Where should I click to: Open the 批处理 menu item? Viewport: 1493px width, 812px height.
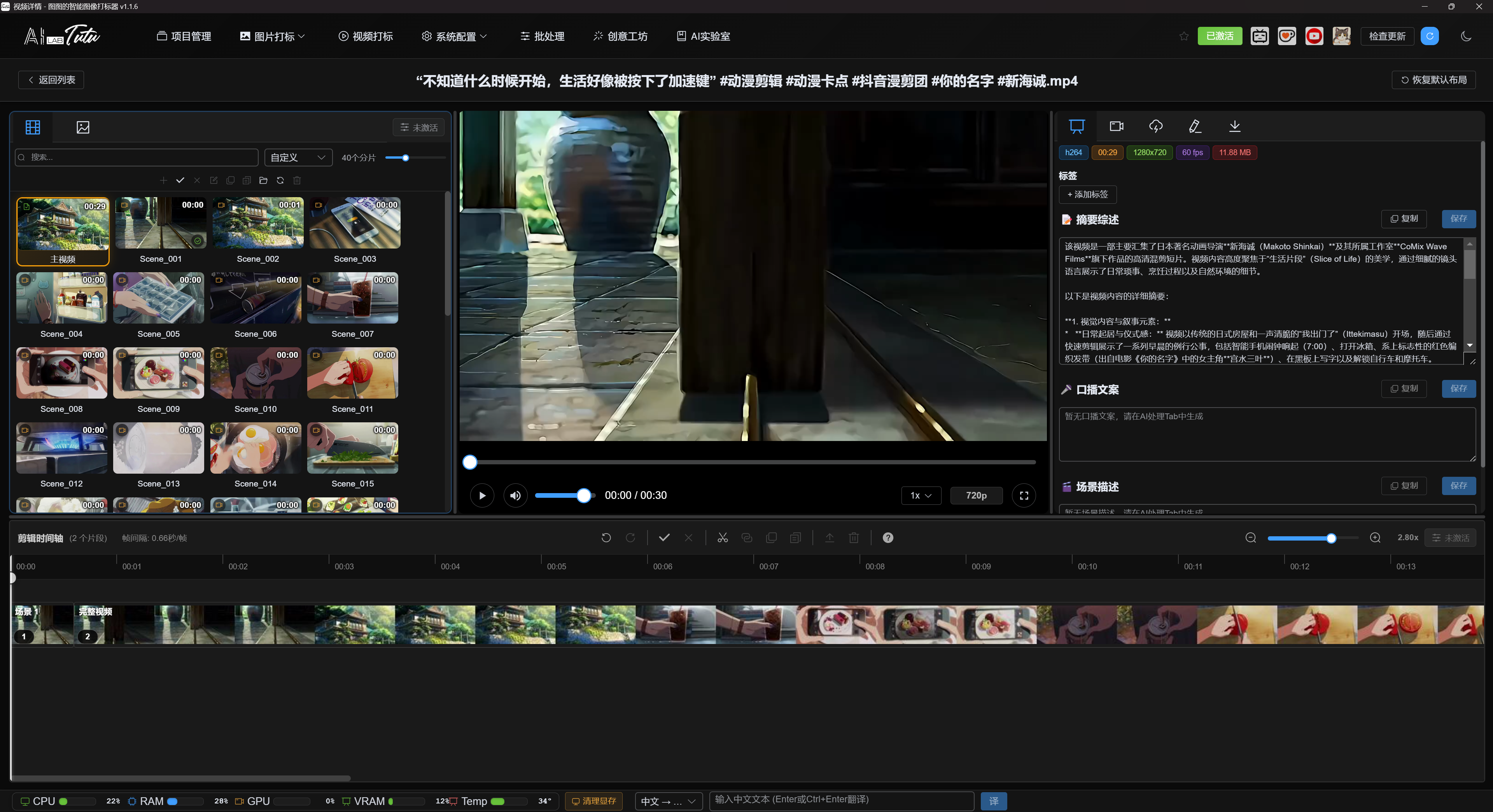[543, 37]
